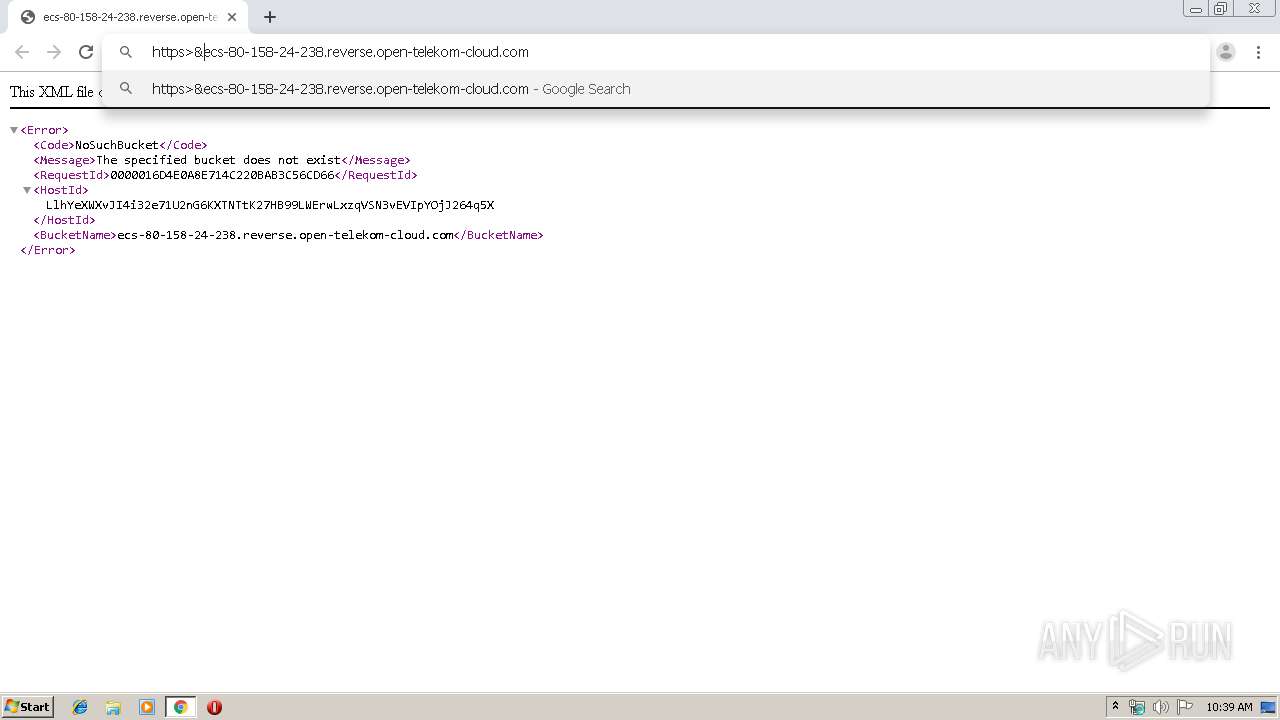The width and height of the screenshot is (1280, 720).
Task: Click the NoSuchBucket code text
Action: pyautogui.click(x=117, y=145)
